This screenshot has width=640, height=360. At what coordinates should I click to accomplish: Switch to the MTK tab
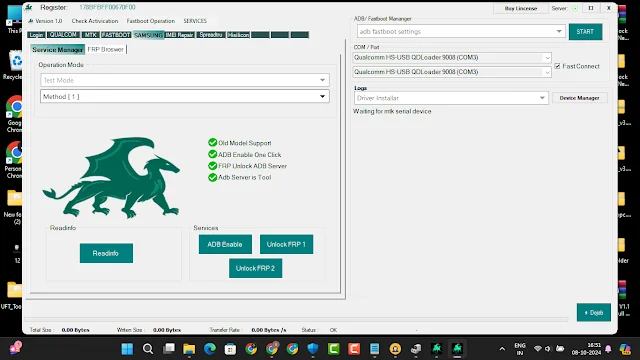click(x=90, y=35)
